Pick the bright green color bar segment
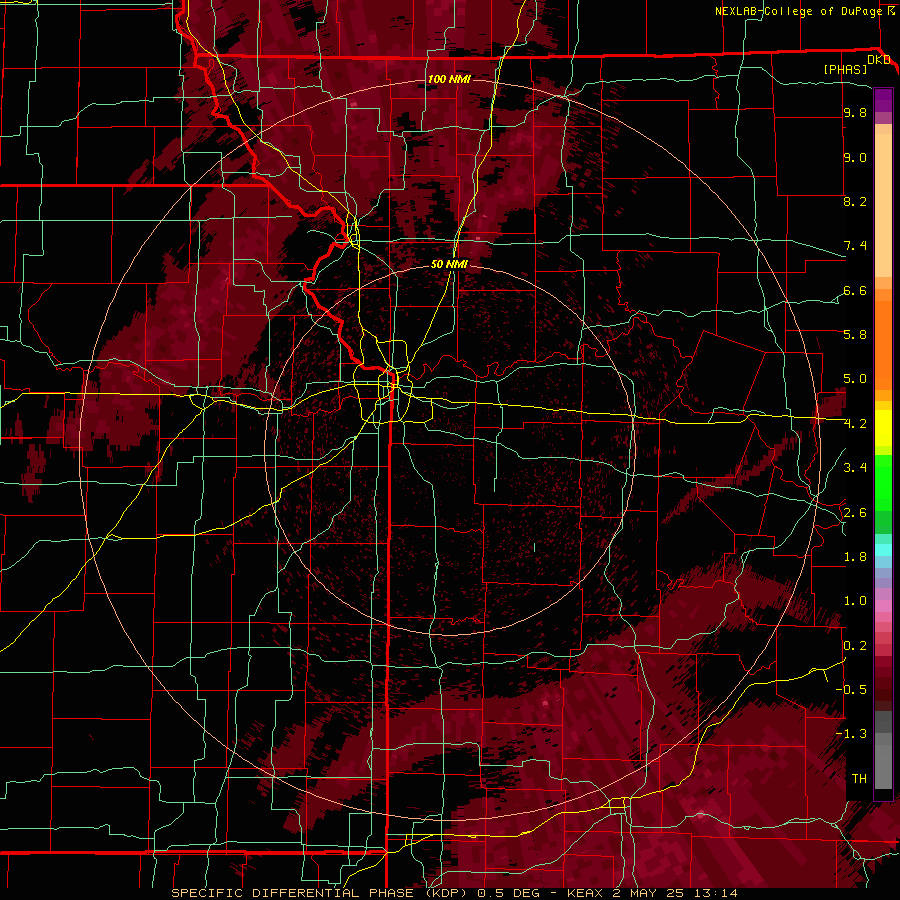Screen dimensions: 900x900 883,482
